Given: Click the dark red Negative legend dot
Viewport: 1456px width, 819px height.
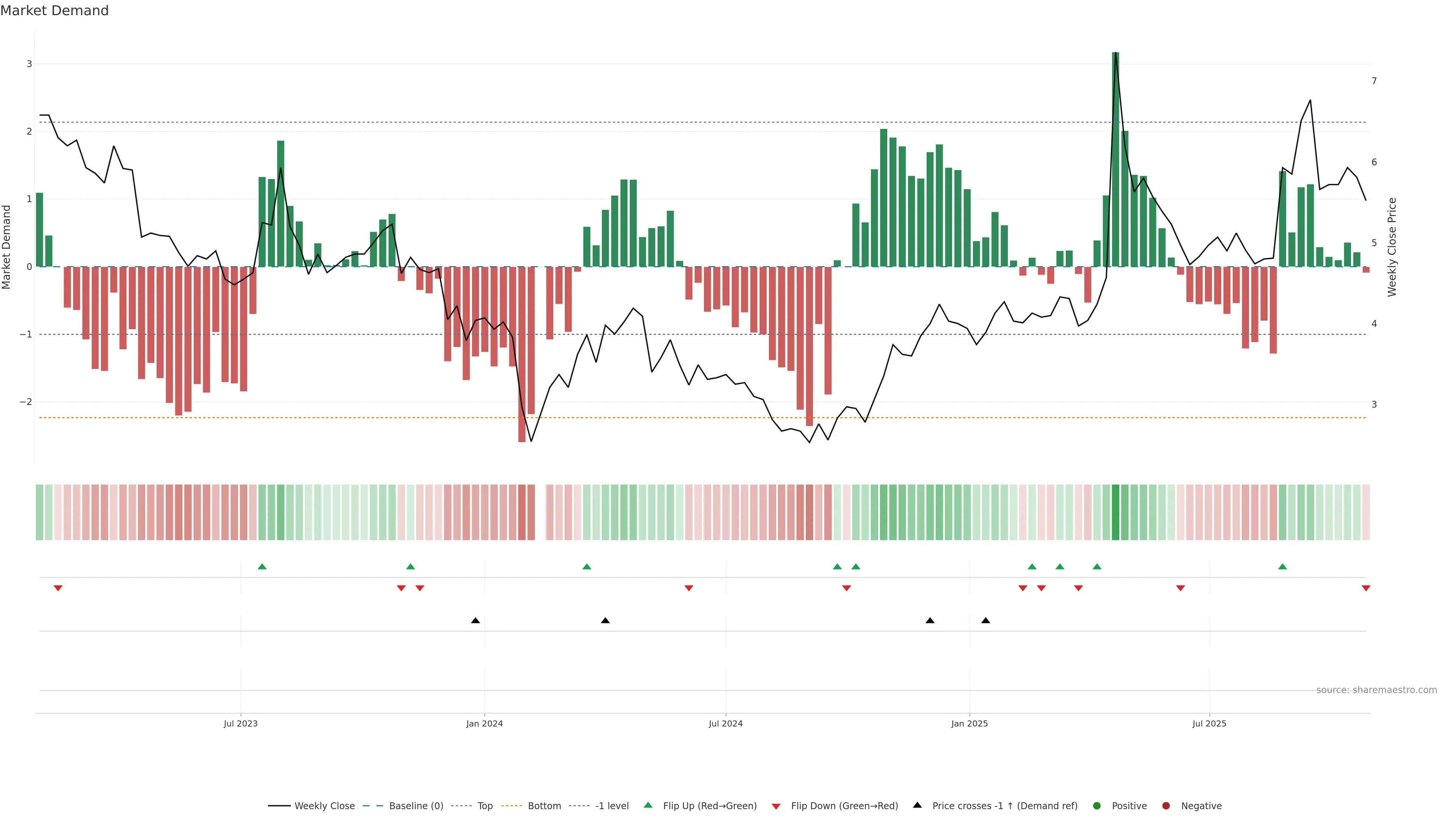Looking at the screenshot, I should click(1166, 805).
